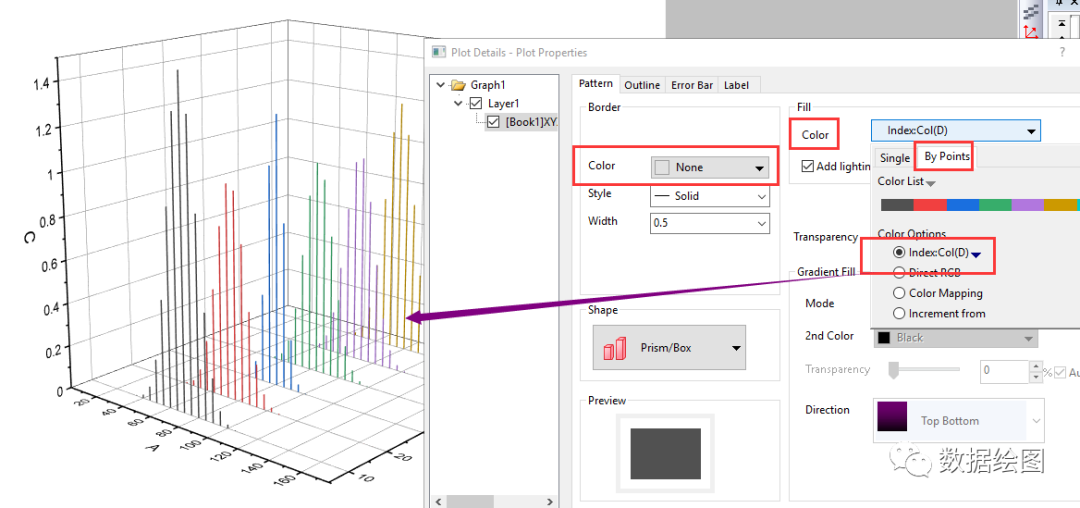Click the purple color list swatch
The width and height of the screenshot is (1080, 508).
click(x=1028, y=204)
